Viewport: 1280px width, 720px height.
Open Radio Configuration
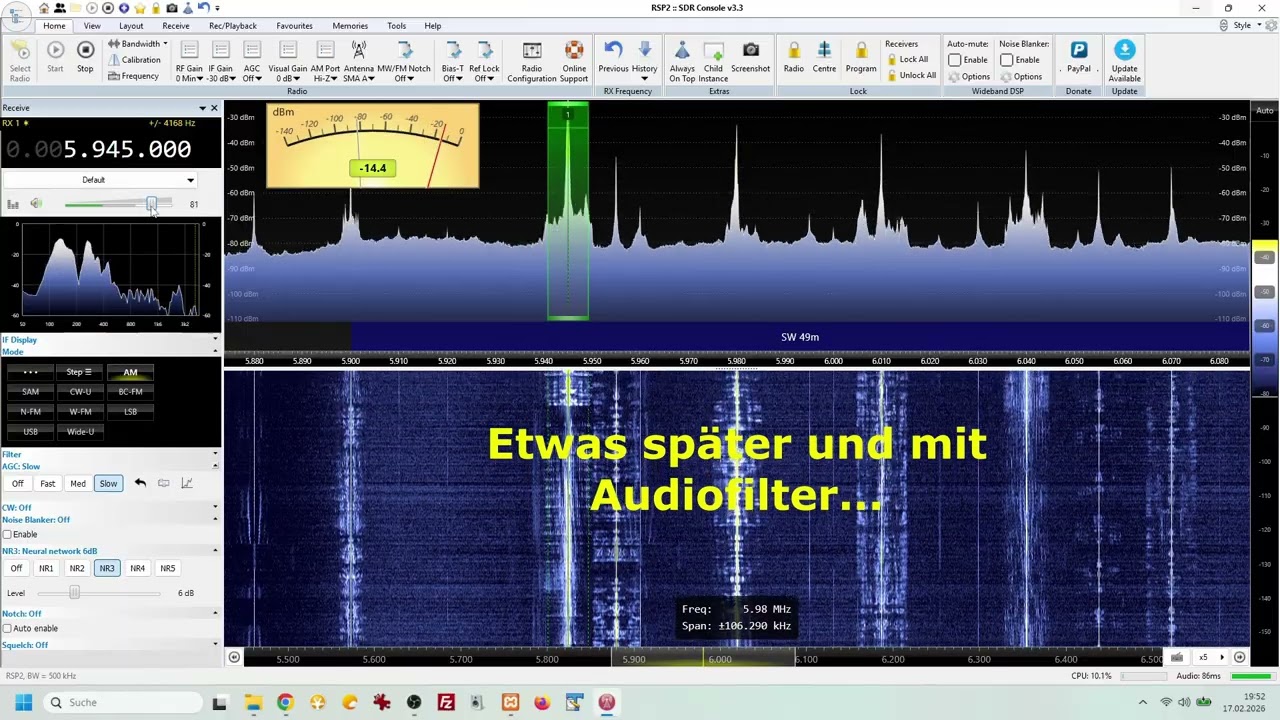(532, 62)
